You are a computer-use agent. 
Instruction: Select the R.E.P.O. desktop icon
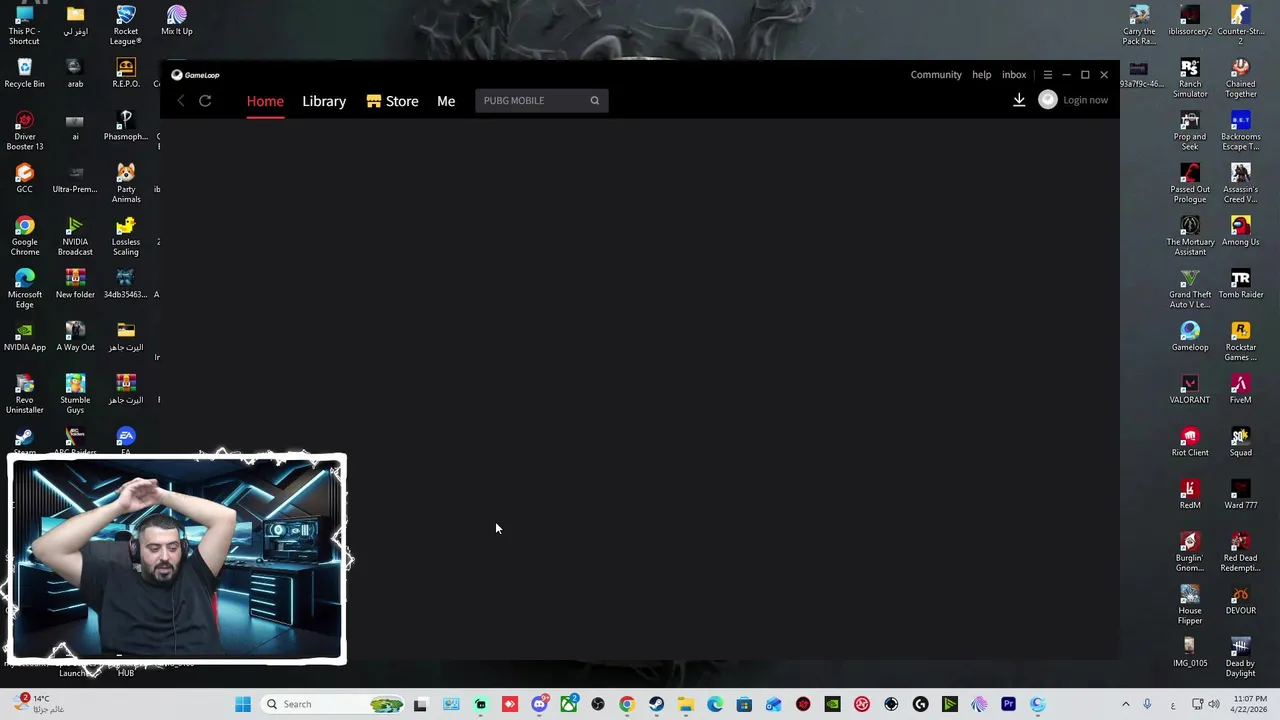(x=126, y=73)
